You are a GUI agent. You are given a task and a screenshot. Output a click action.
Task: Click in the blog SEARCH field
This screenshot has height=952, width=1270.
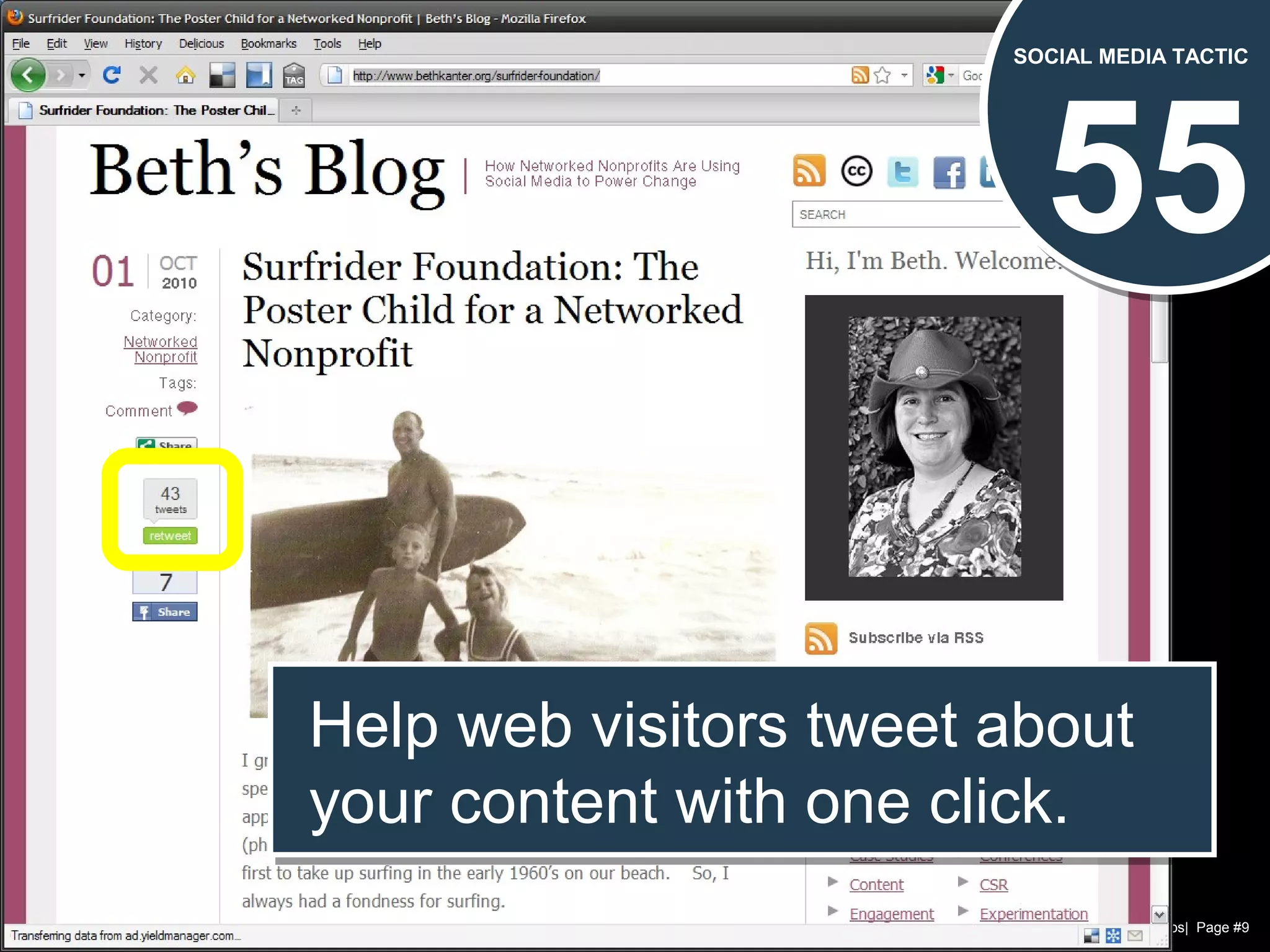[905, 214]
